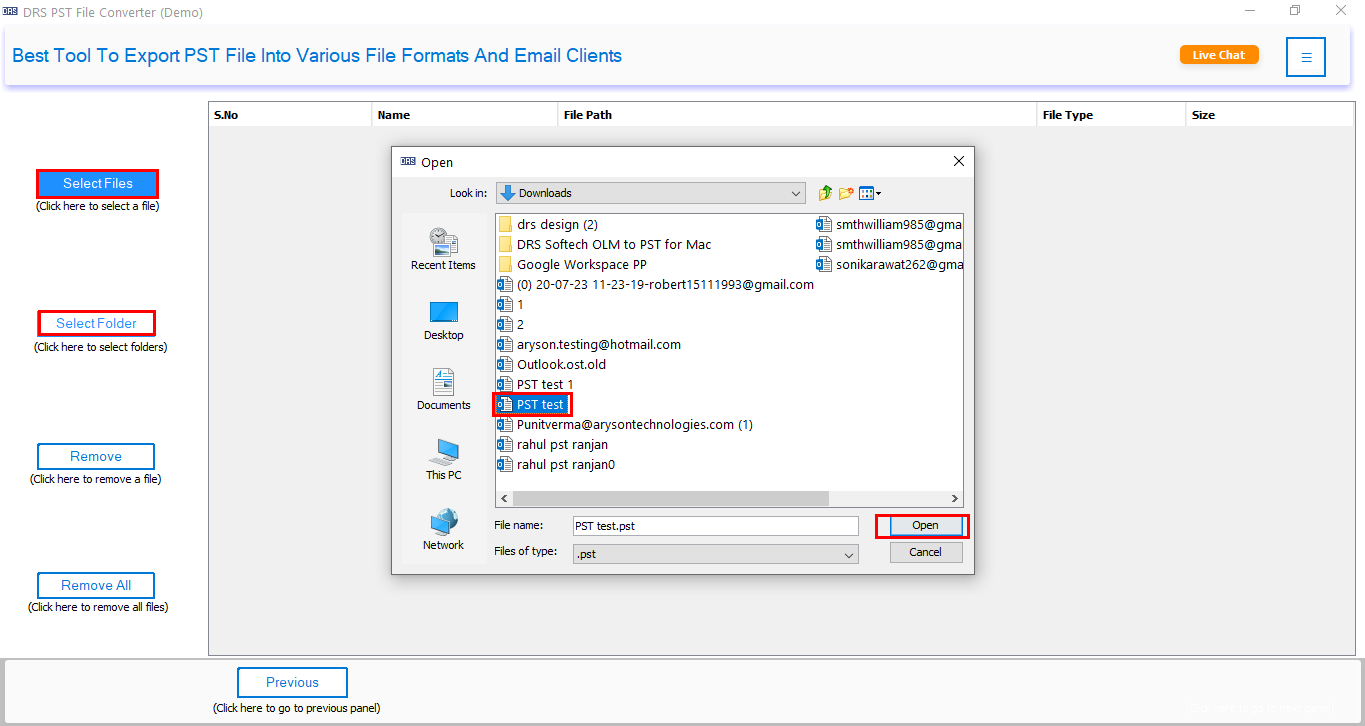Go to Desktop in the sidebar

pyautogui.click(x=443, y=320)
